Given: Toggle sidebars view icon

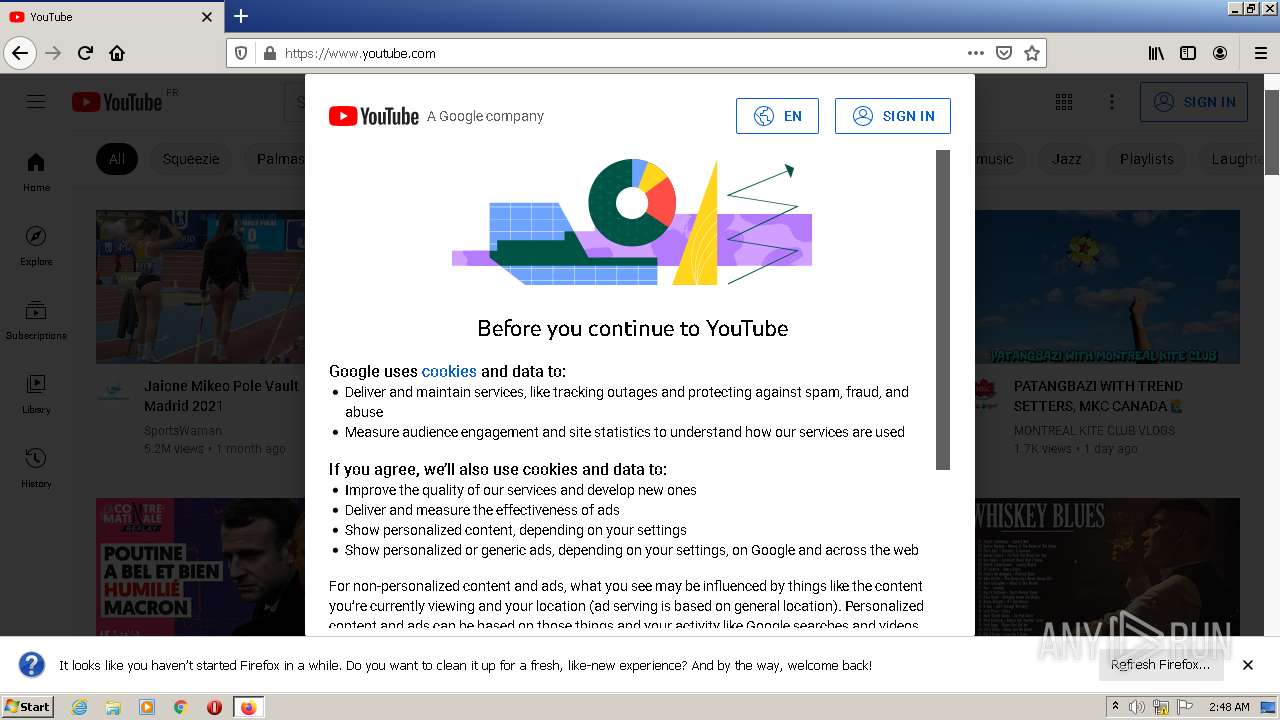Looking at the screenshot, I should tap(1188, 53).
